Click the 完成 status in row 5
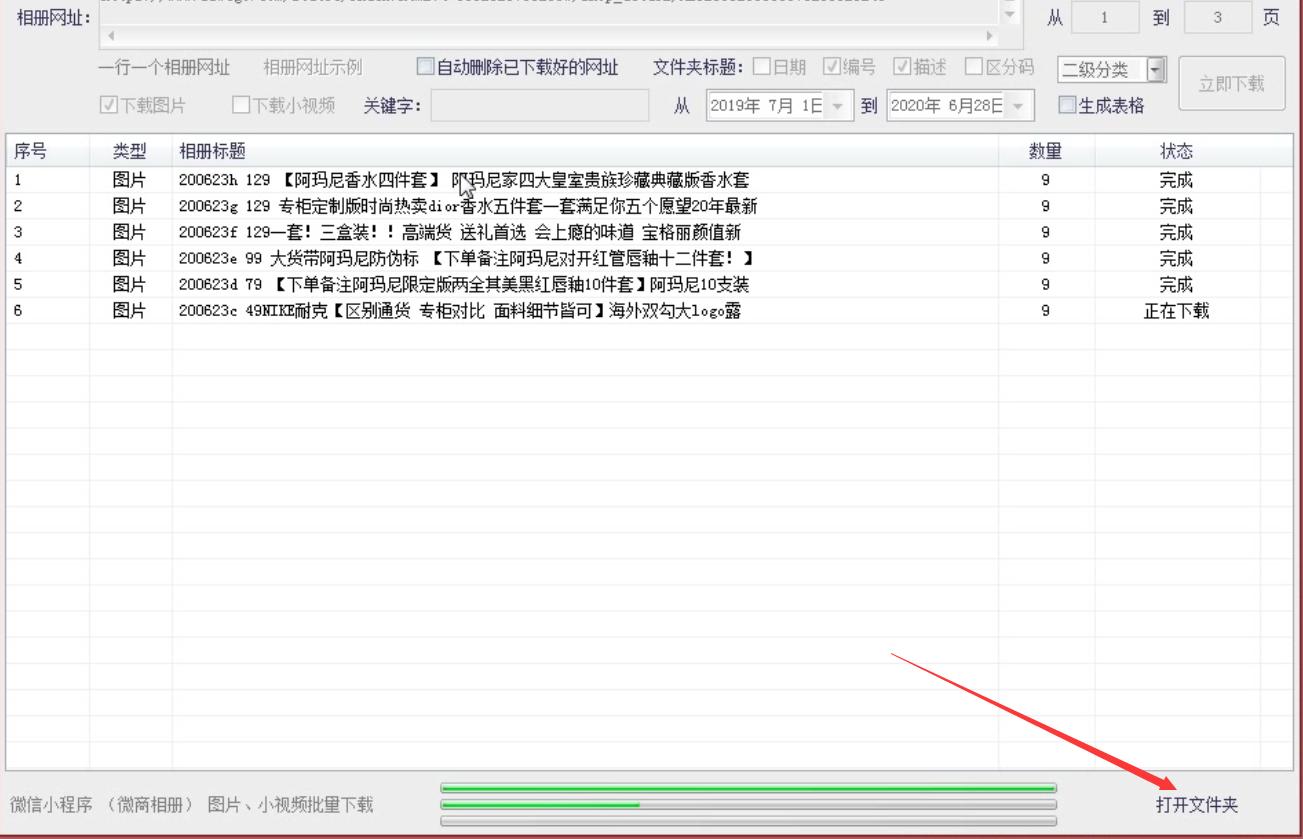The height and width of the screenshot is (839, 1303). click(1177, 285)
